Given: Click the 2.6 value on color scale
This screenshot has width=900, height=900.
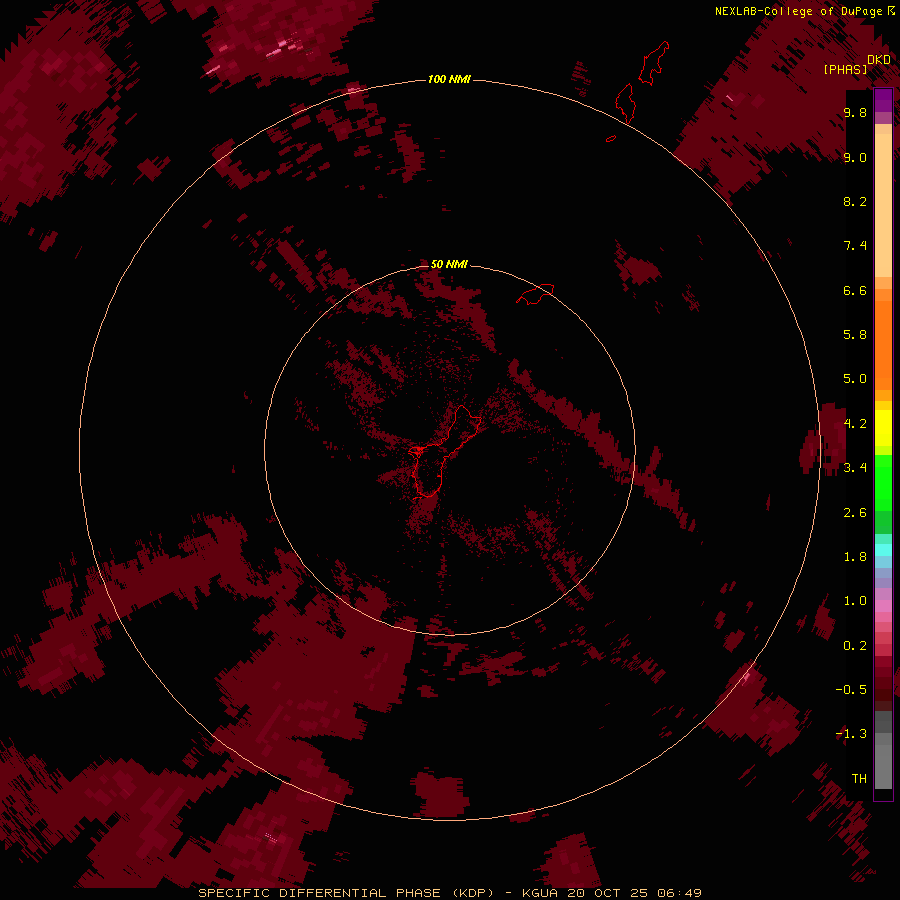Looking at the screenshot, I should 855,513.
